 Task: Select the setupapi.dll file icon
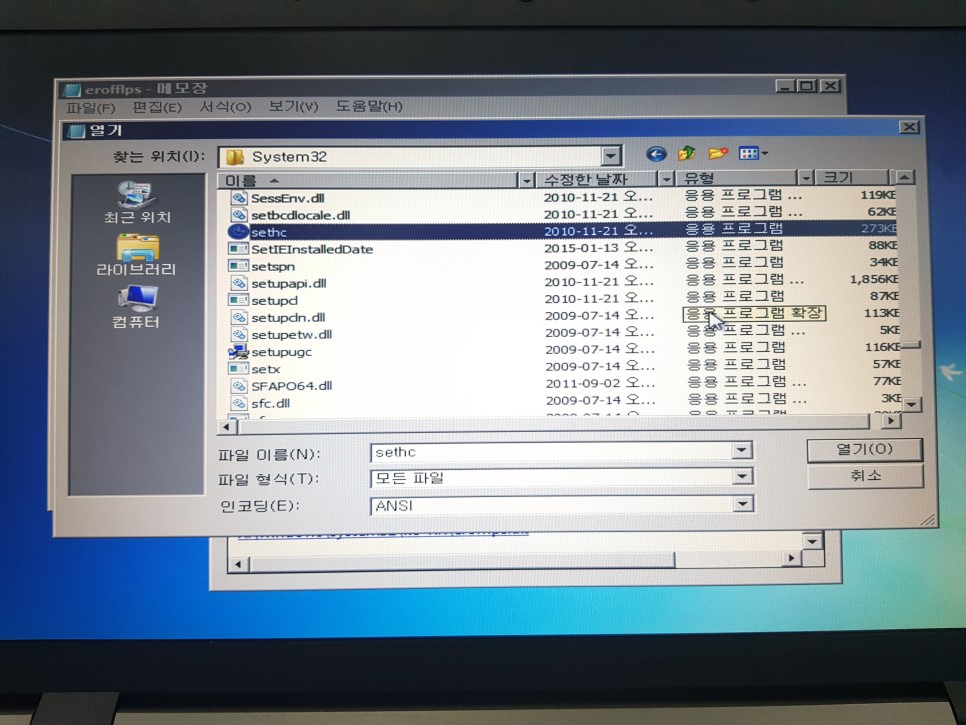(238, 283)
